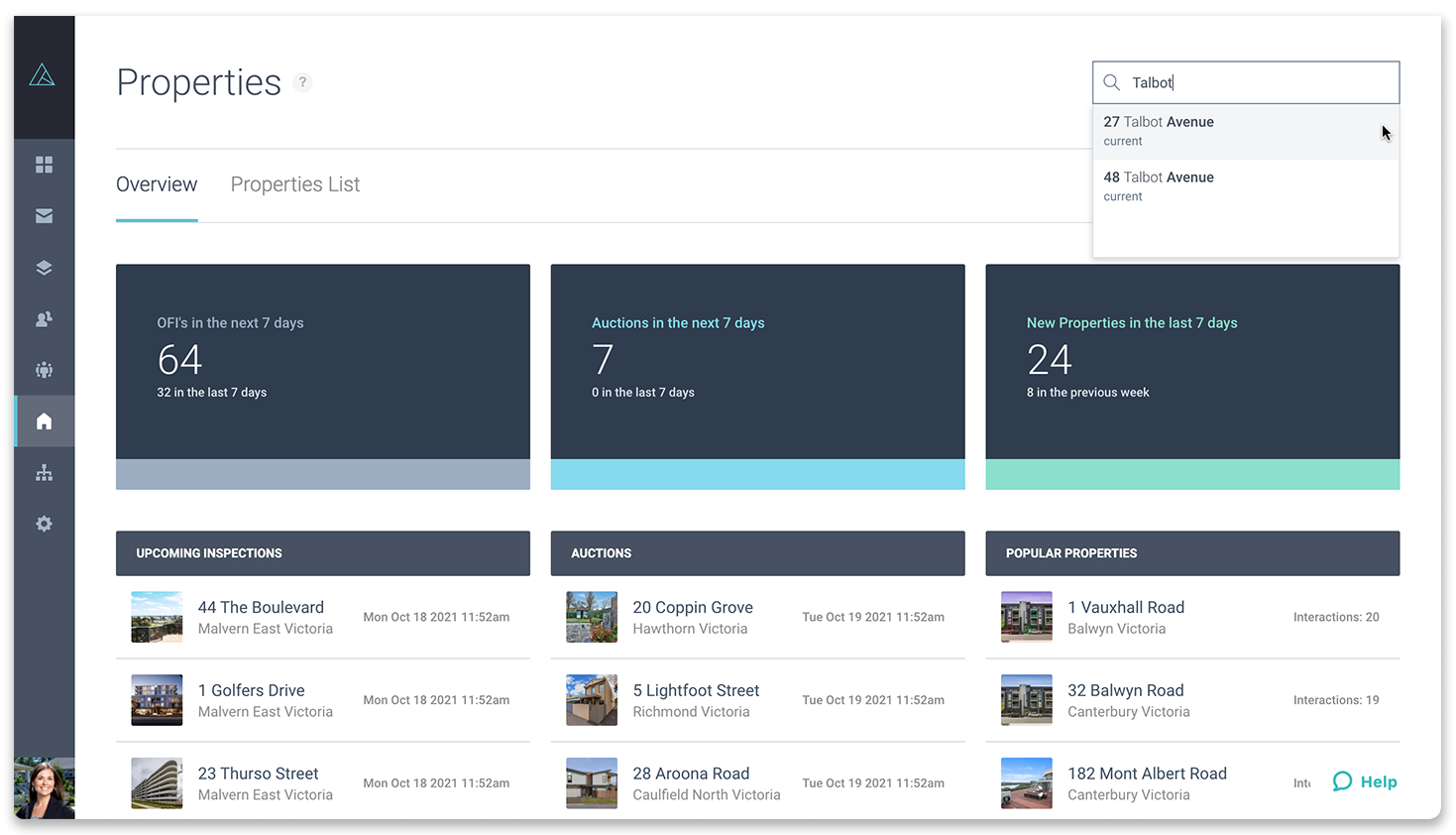
Task: Open 1 Vauxhall Road property
Action: (x=1192, y=617)
